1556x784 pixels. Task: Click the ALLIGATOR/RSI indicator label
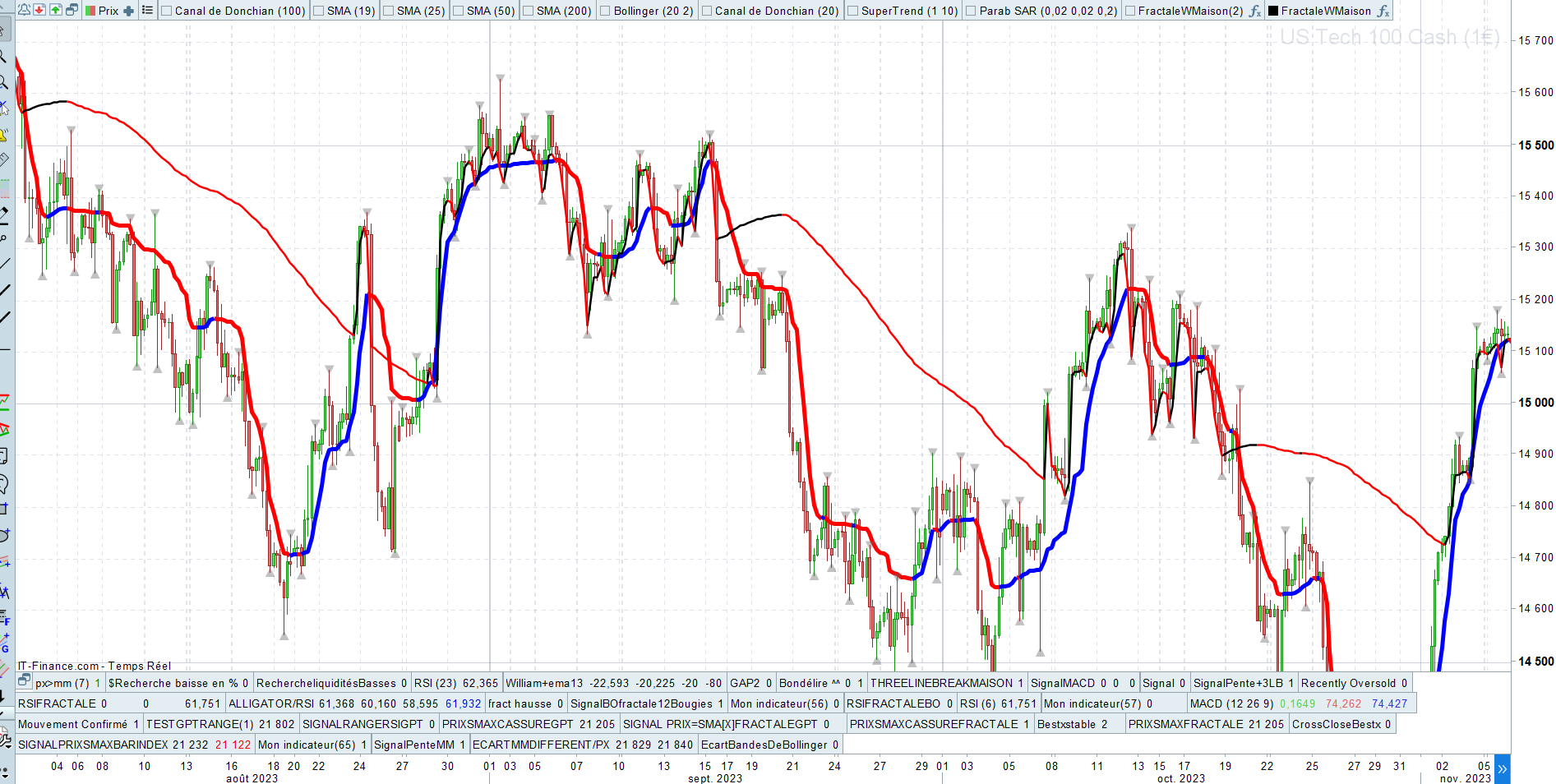[271, 703]
